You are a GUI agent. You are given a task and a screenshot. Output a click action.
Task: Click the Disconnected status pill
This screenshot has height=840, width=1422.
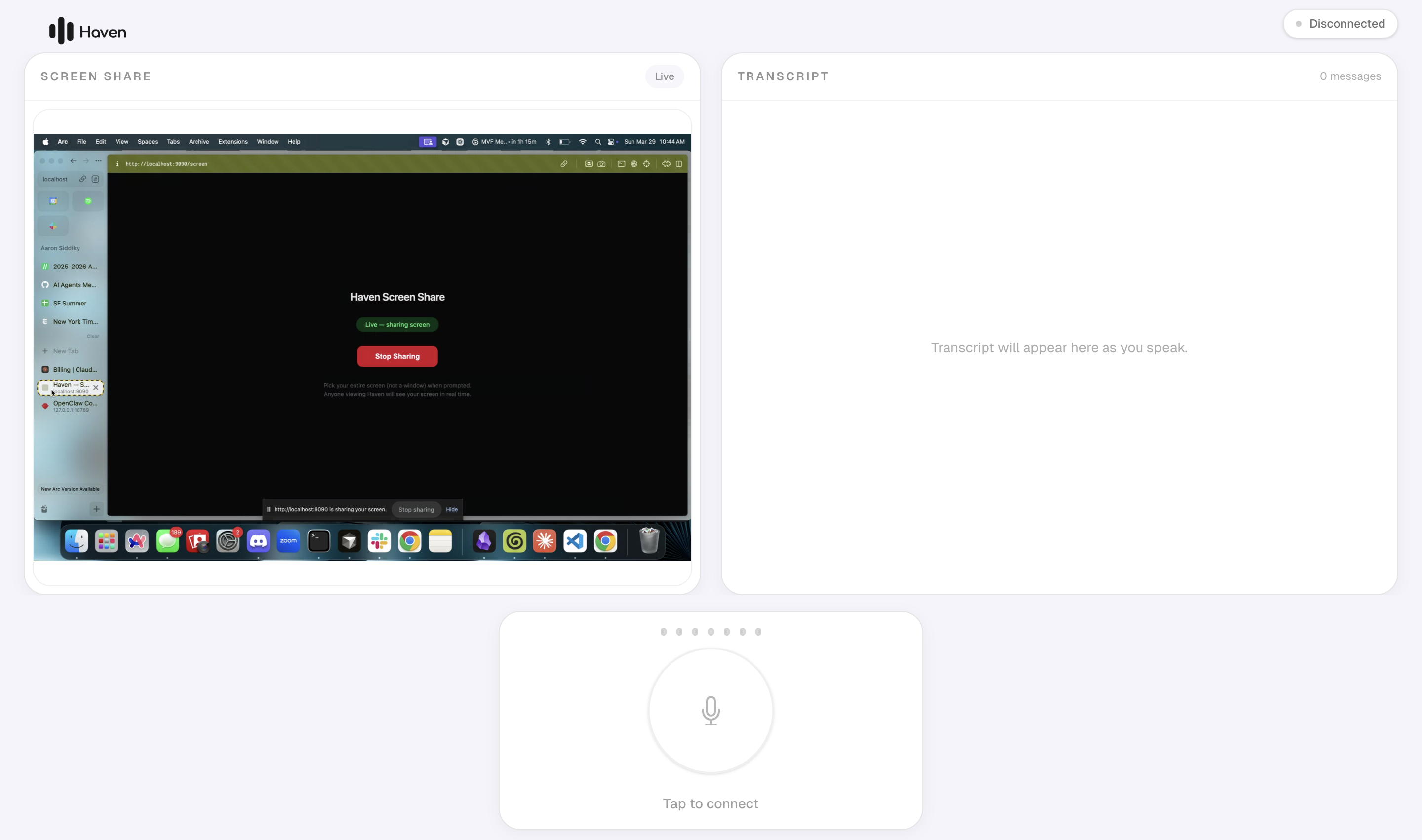coord(1340,24)
